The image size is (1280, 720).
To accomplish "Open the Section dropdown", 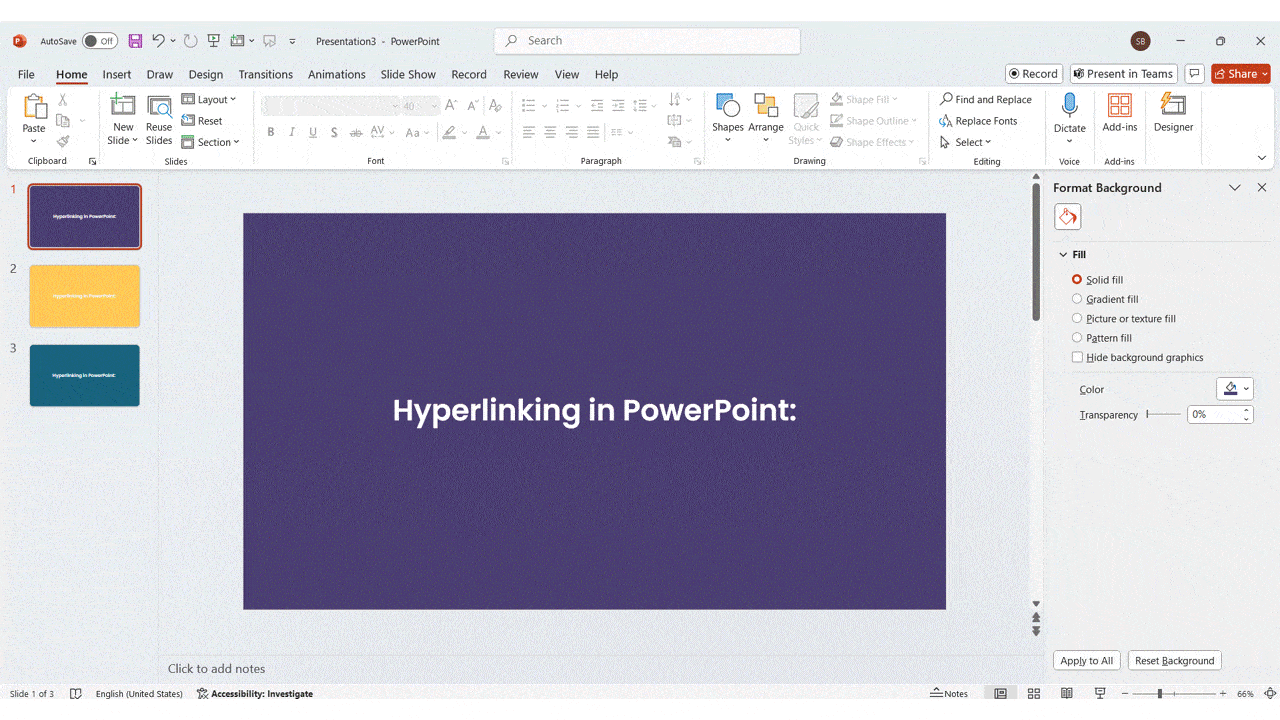I will (x=210, y=142).
